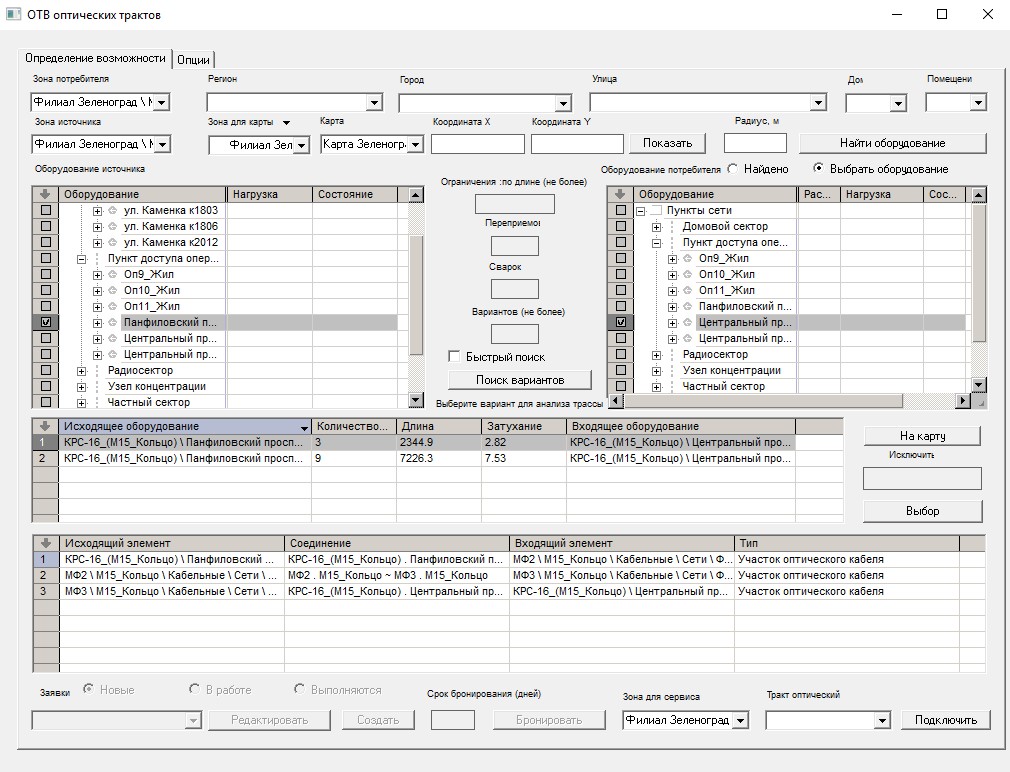Image resolution: width=1010 pixels, height=772 pixels.
Task: Select Оп9_Жил in consumer equipment tree
Action: point(723,258)
